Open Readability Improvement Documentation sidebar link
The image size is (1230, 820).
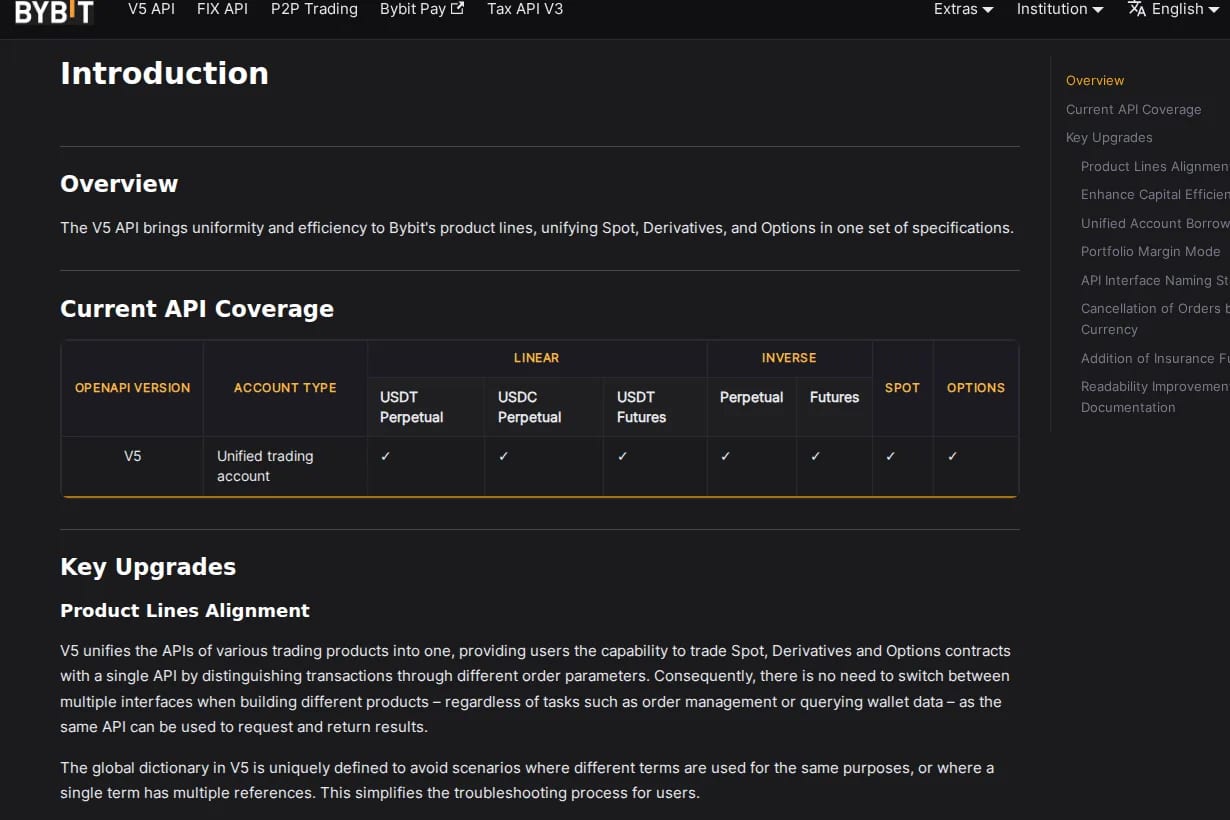click(1155, 397)
